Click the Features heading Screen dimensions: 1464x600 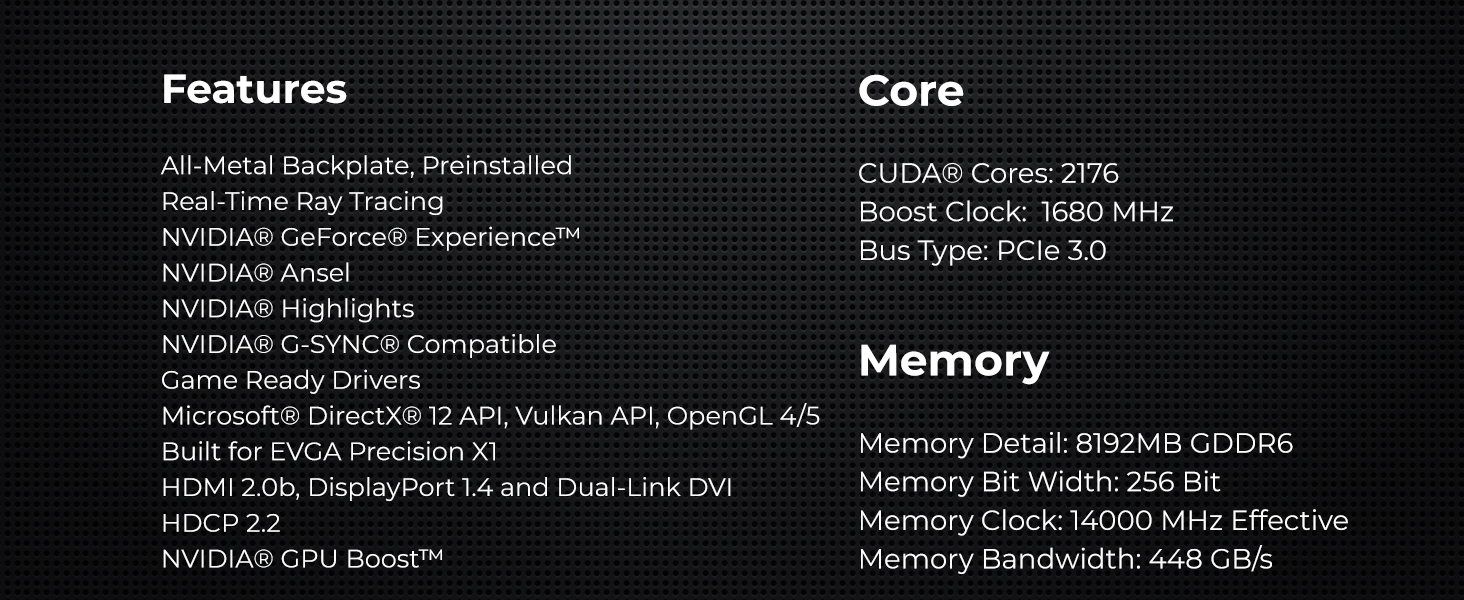coord(254,89)
